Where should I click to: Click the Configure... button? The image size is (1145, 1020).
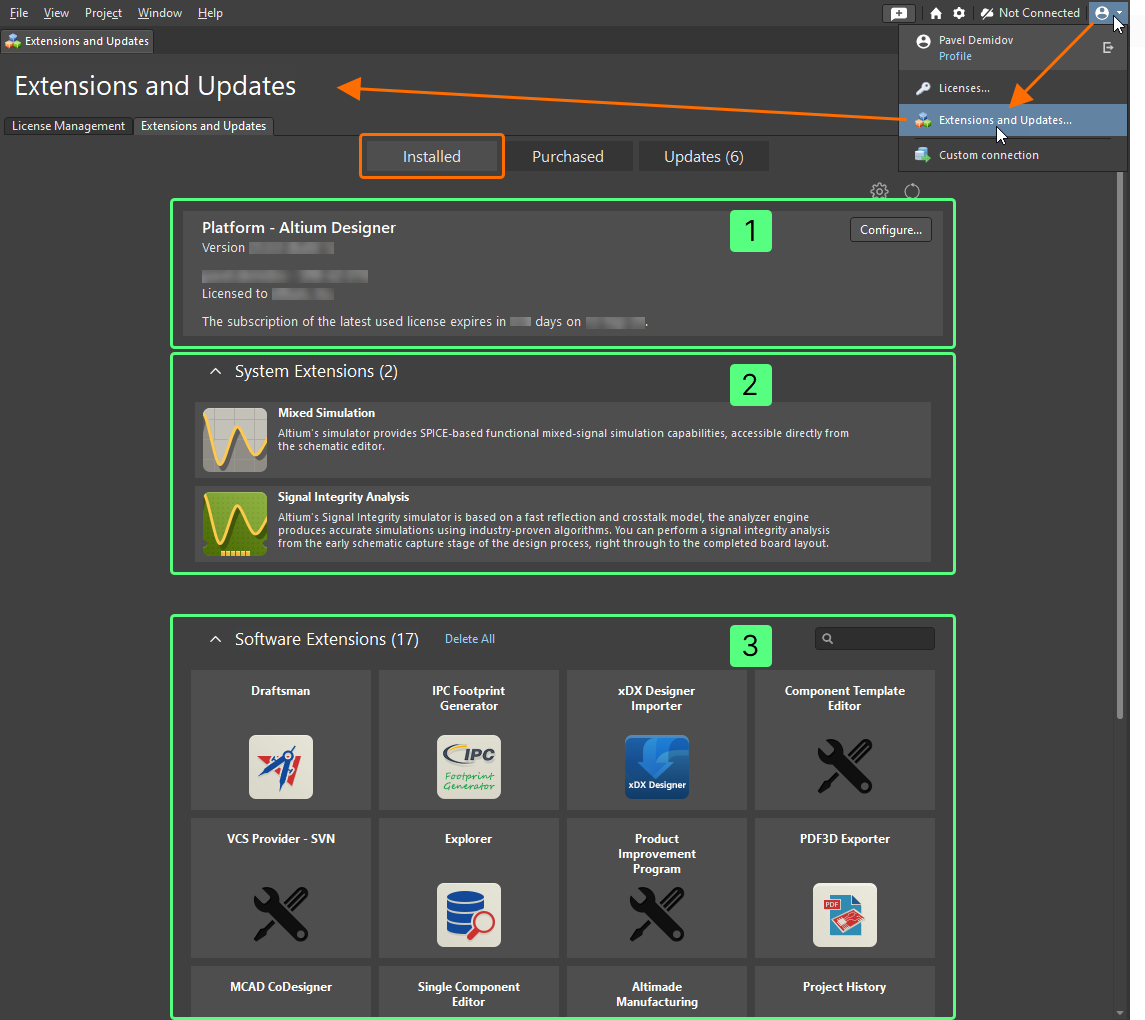(x=891, y=229)
